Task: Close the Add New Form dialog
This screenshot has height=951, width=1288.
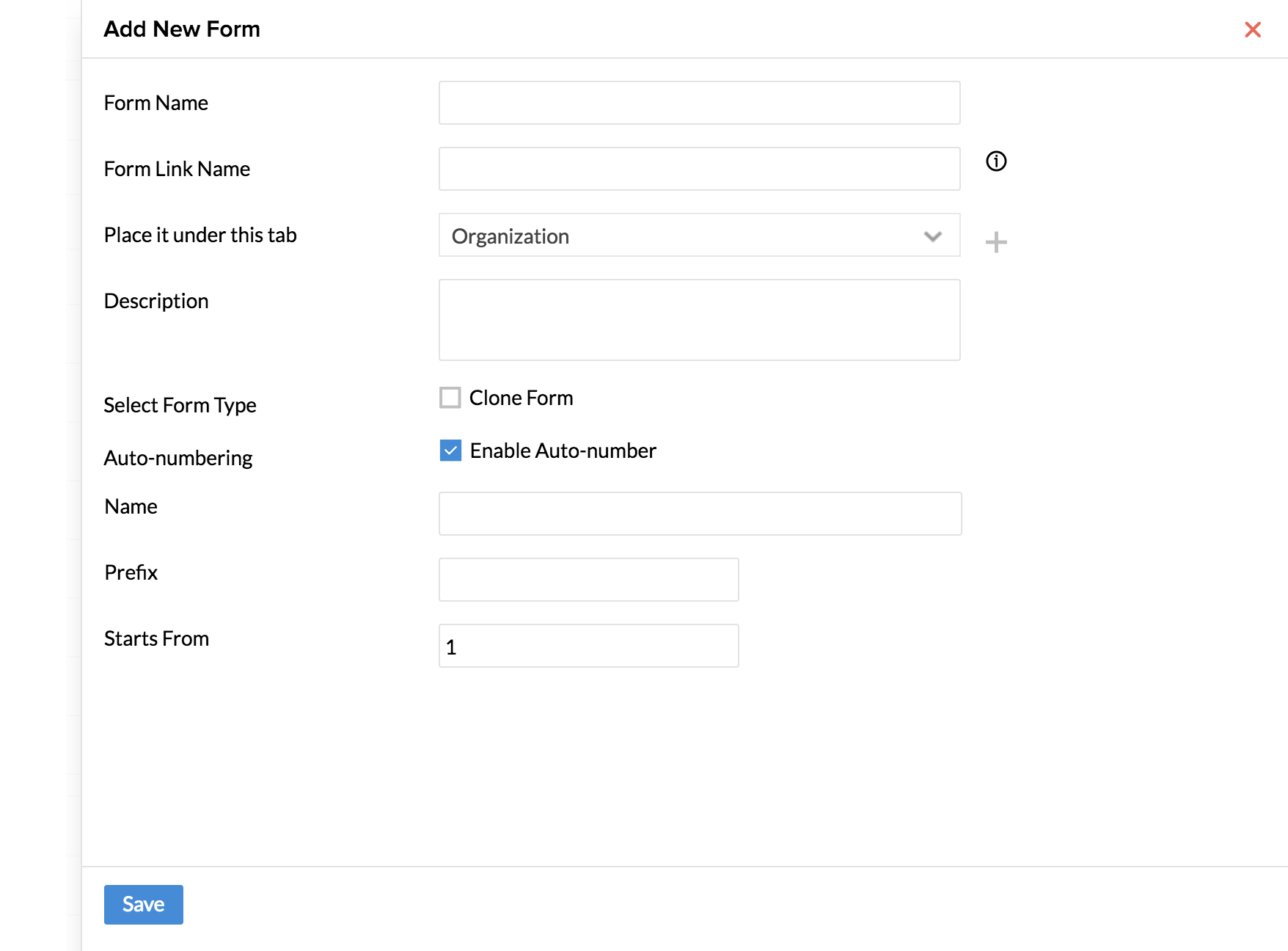Action: (x=1252, y=29)
